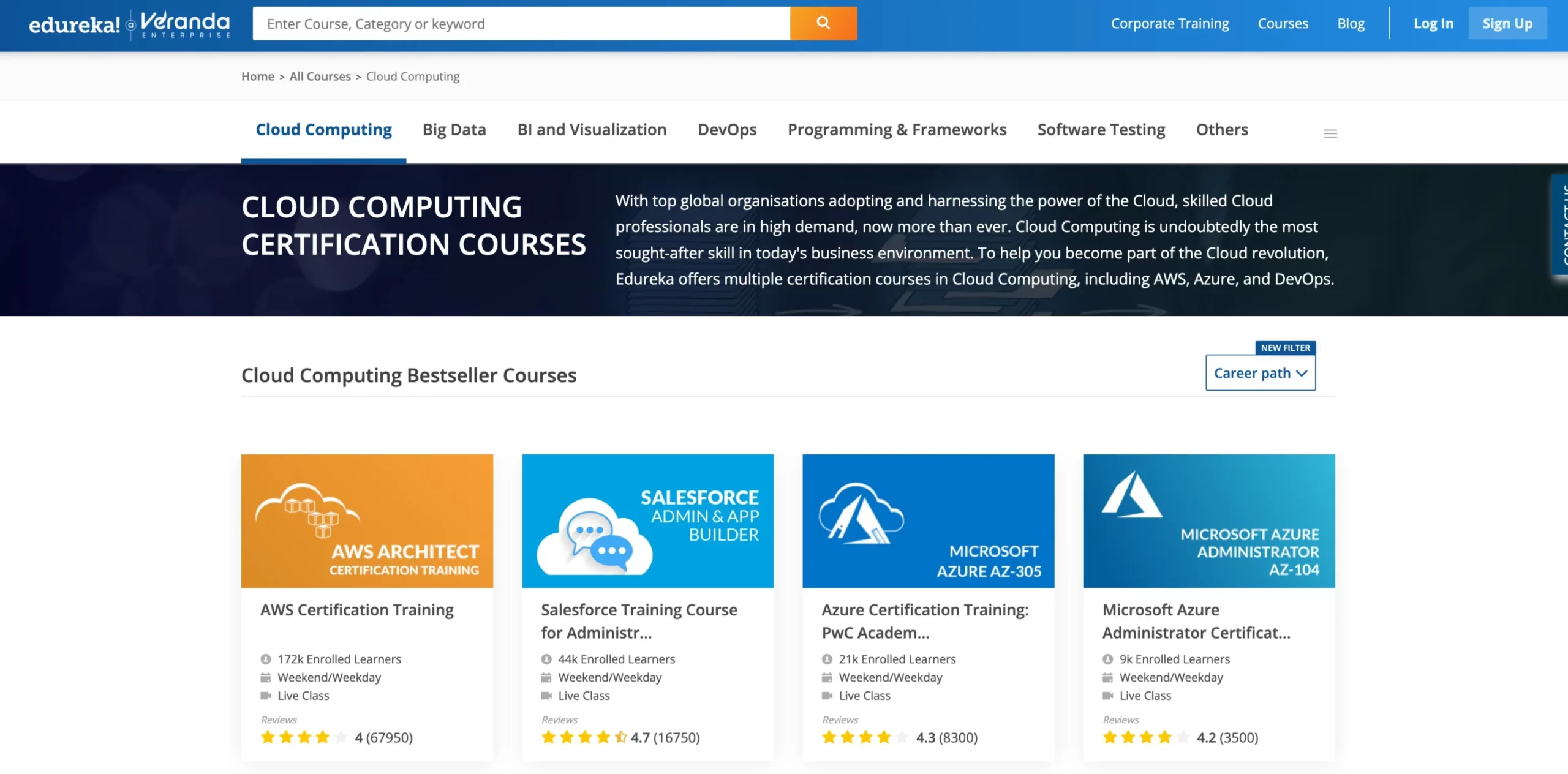Click learners icon on Salesforce card
This screenshot has width=1568, height=774.
(546, 659)
